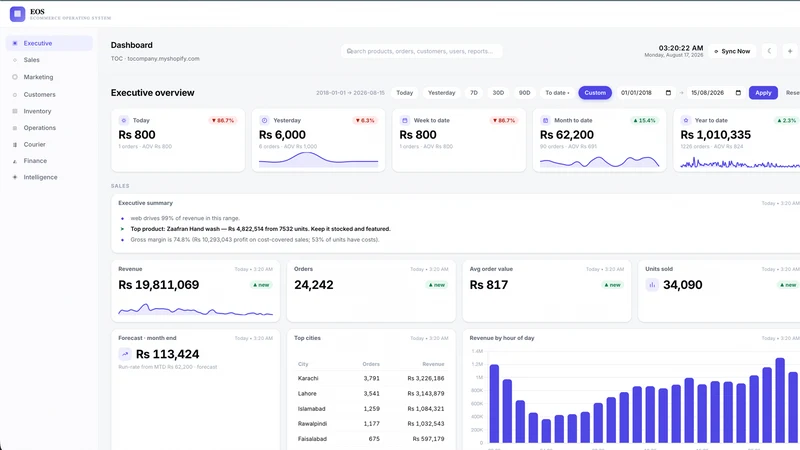Open the Yesterday Rs 6,000 card
The height and width of the screenshot is (450, 800).
tap(318, 140)
